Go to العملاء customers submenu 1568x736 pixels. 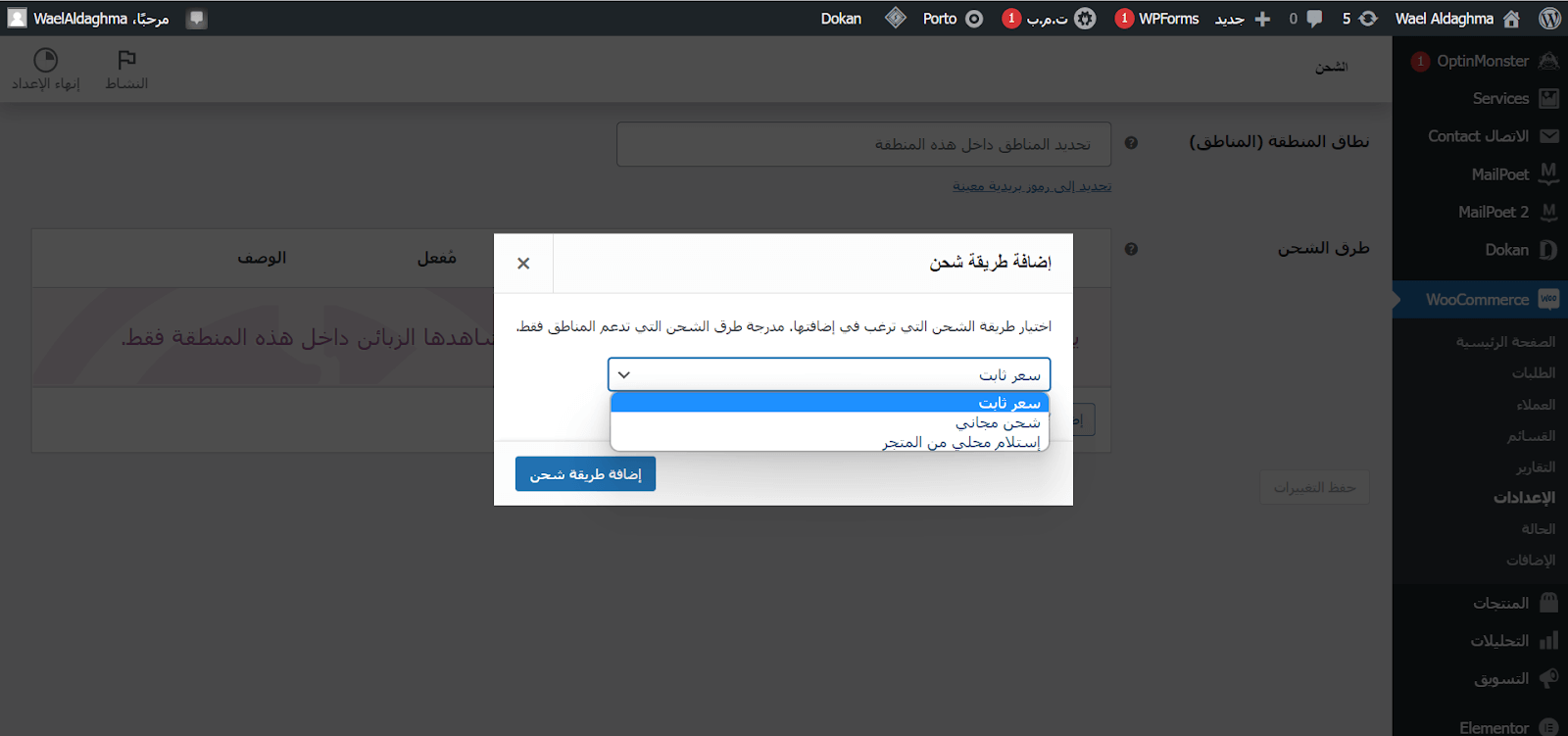click(1536, 404)
